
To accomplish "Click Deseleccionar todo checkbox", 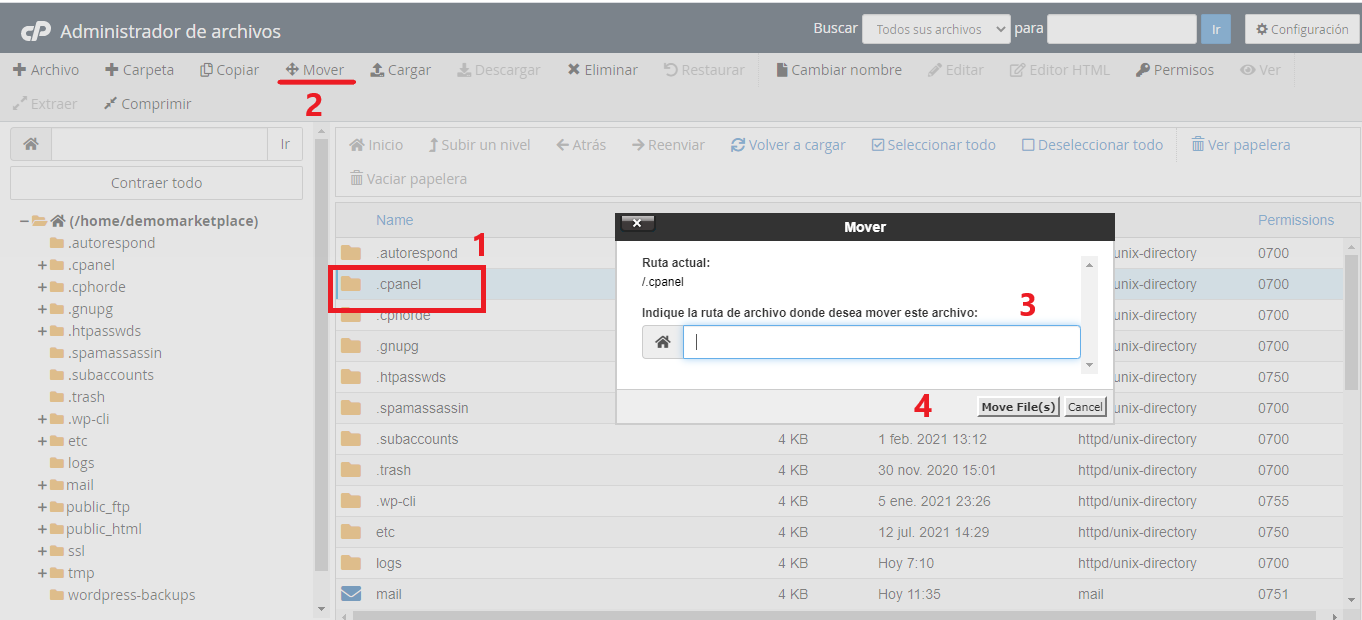I will click(1028, 145).
